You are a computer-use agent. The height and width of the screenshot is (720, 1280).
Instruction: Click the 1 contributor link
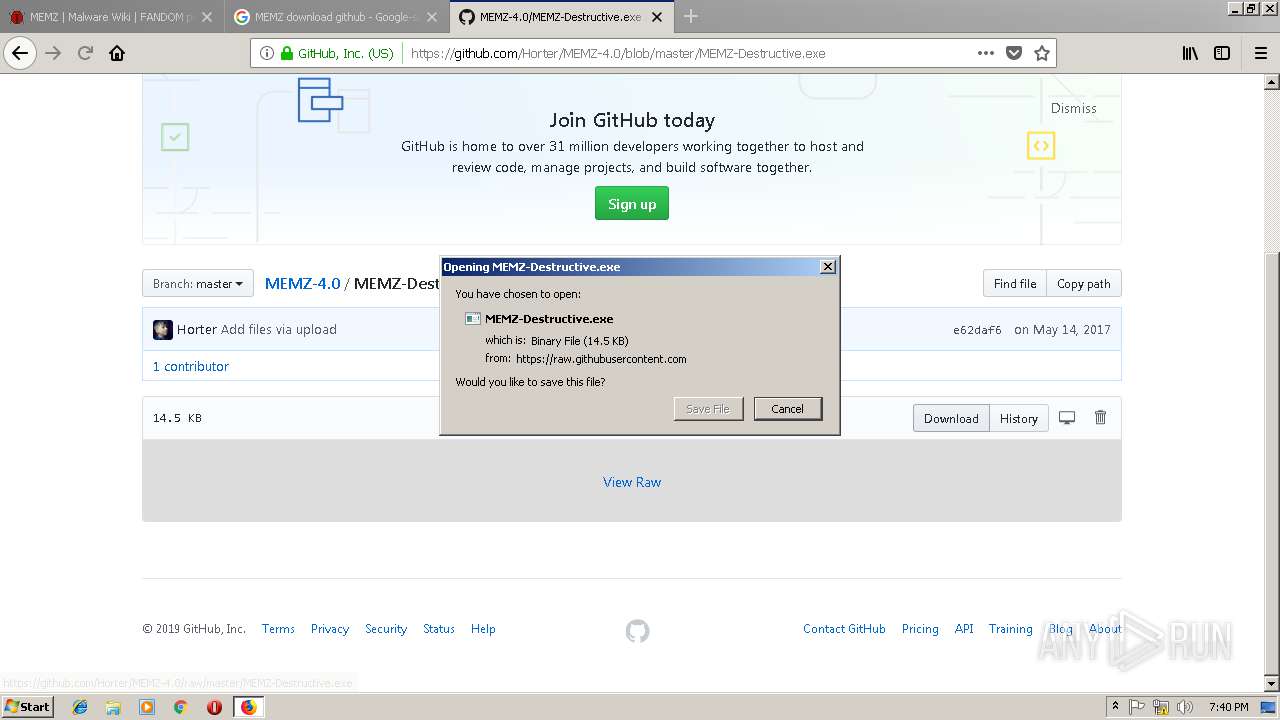point(191,366)
